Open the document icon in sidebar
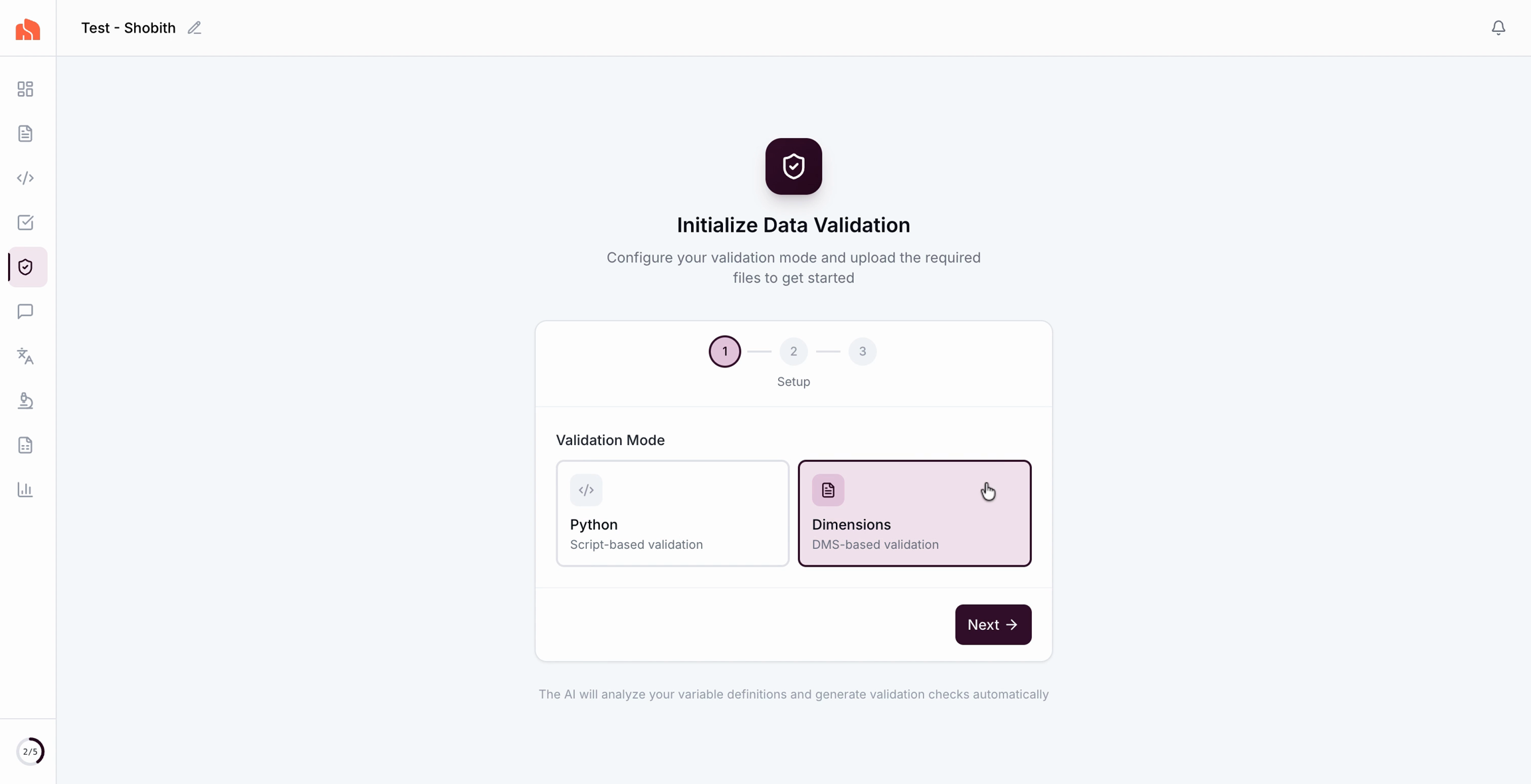The image size is (1531, 784). [25, 134]
